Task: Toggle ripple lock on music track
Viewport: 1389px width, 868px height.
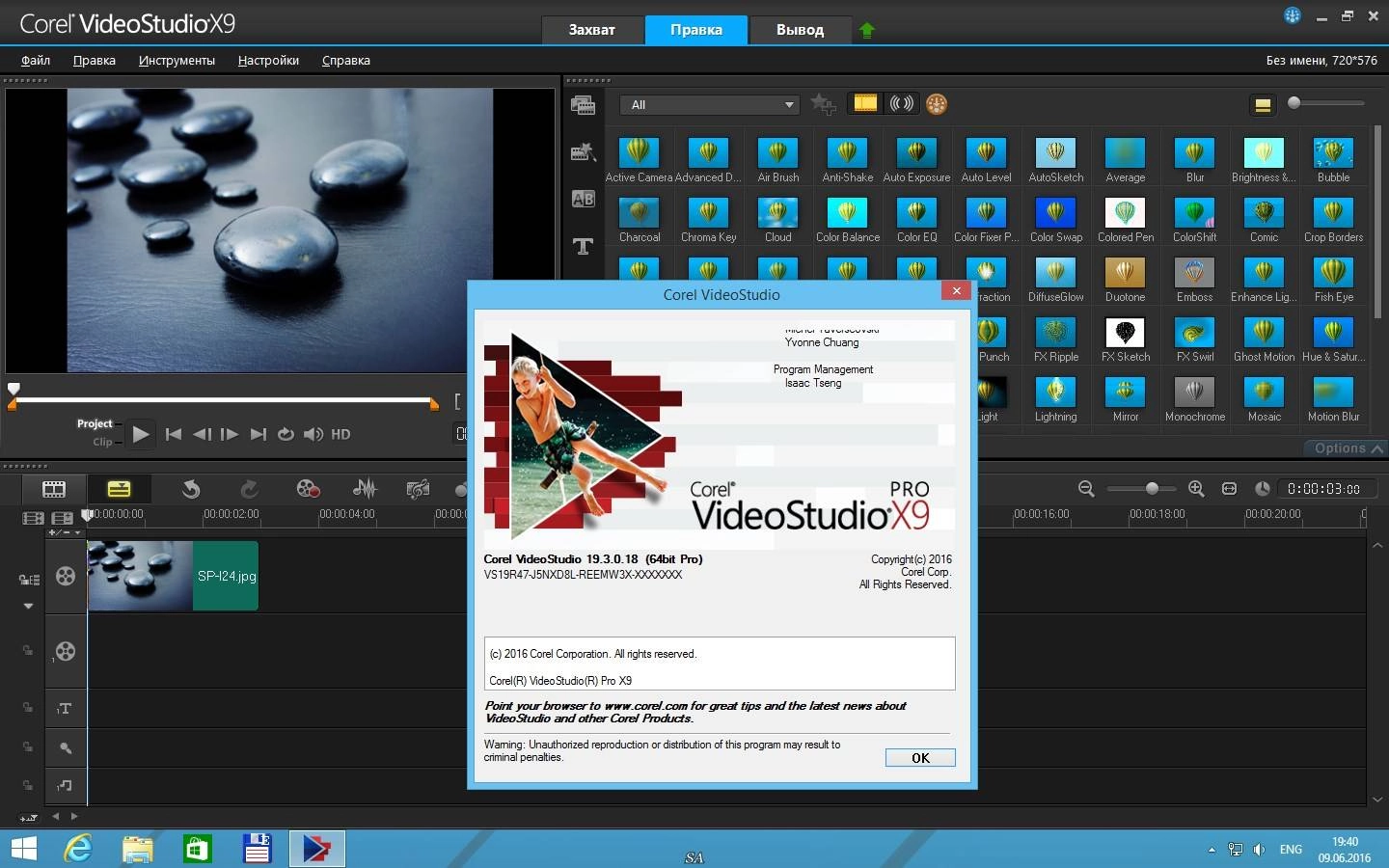Action: (28, 786)
